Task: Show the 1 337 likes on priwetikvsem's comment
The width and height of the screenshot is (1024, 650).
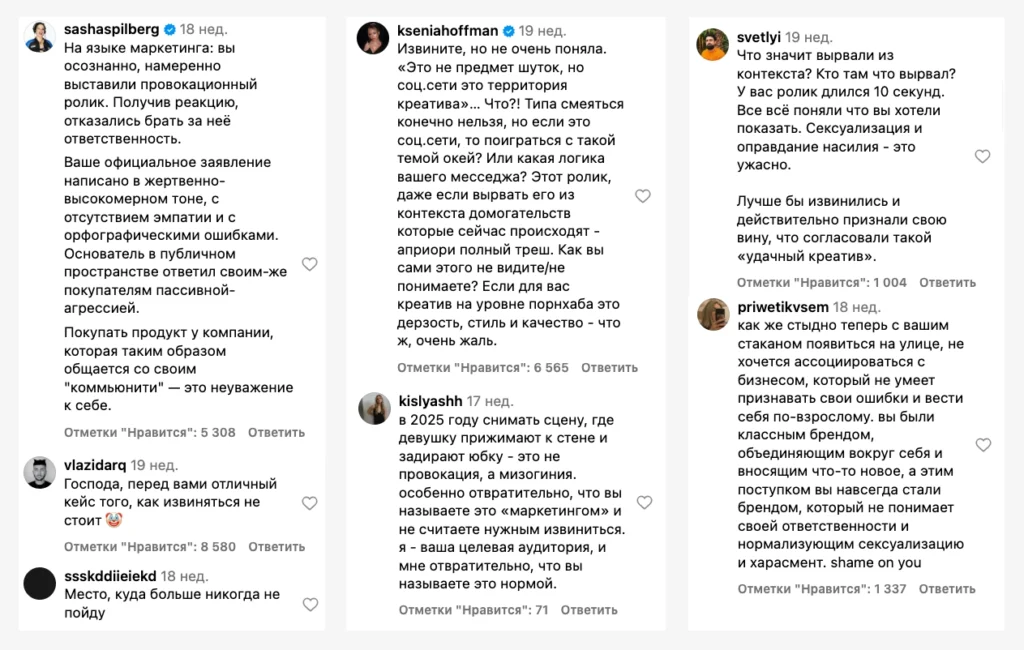Action: click(x=822, y=589)
